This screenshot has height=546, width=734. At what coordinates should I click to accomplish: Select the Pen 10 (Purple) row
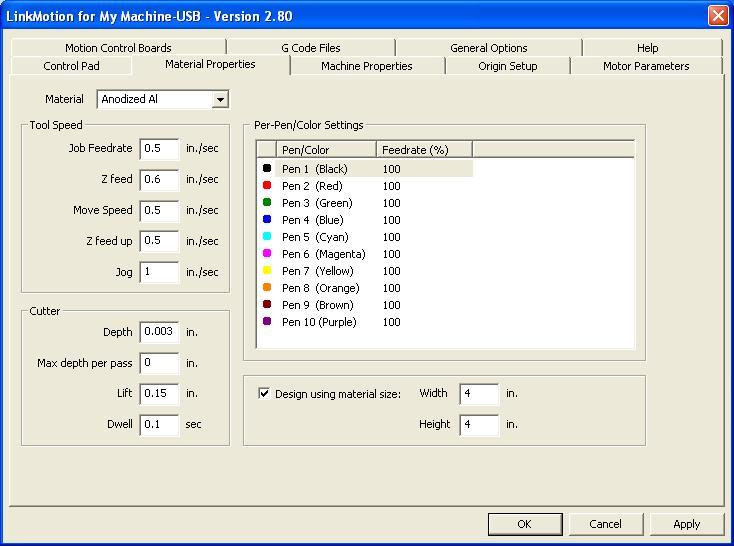pyautogui.click(x=365, y=322)
